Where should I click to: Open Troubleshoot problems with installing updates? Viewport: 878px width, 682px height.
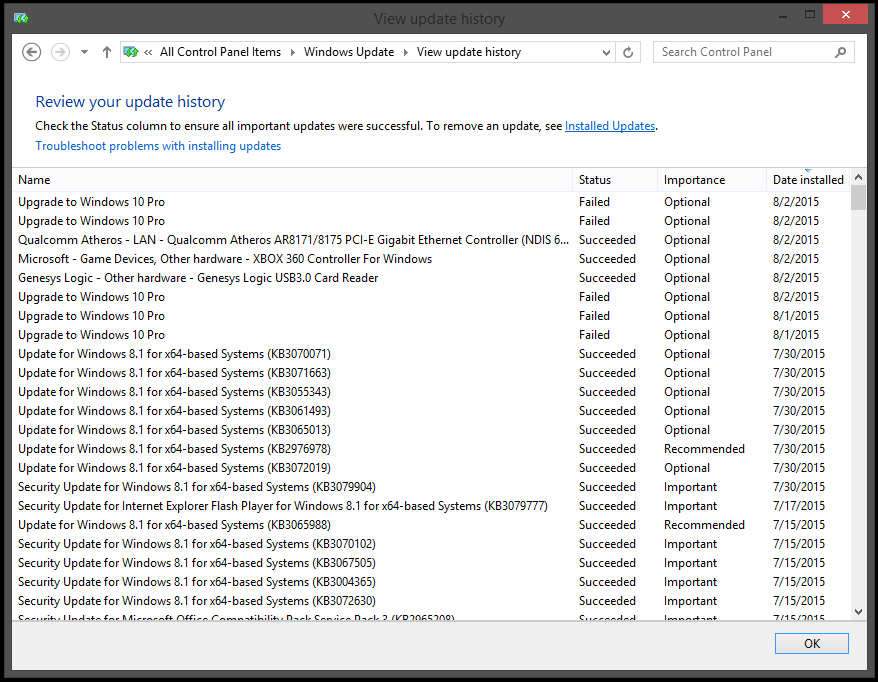(x=158, y=146)
